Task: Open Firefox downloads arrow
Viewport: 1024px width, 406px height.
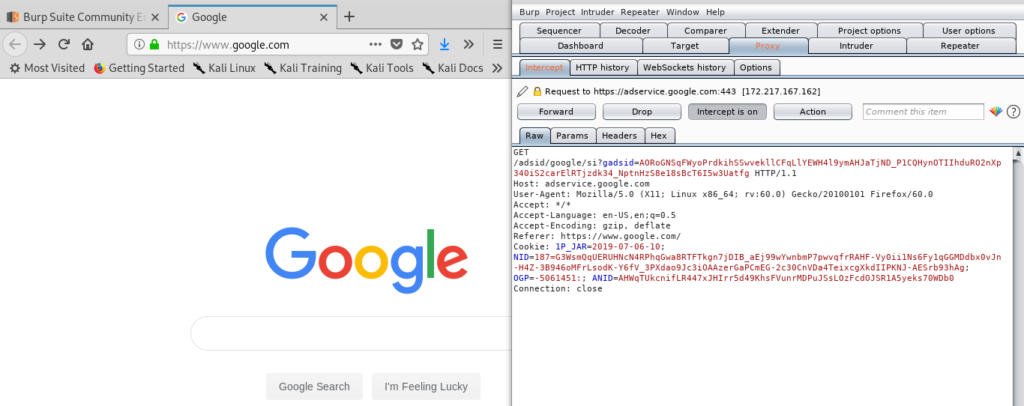Action: [x=445, y=44]
